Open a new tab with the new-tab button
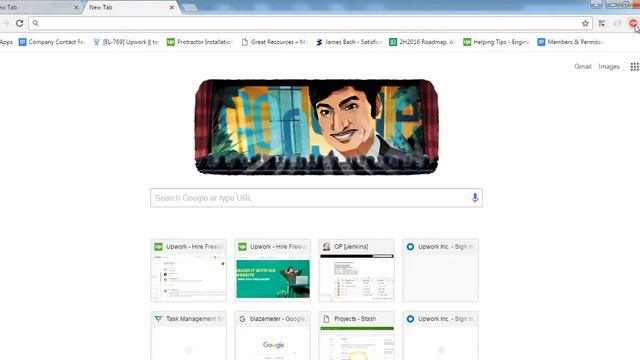This screenshot has width=640, height=360. (x=189, y=8)
